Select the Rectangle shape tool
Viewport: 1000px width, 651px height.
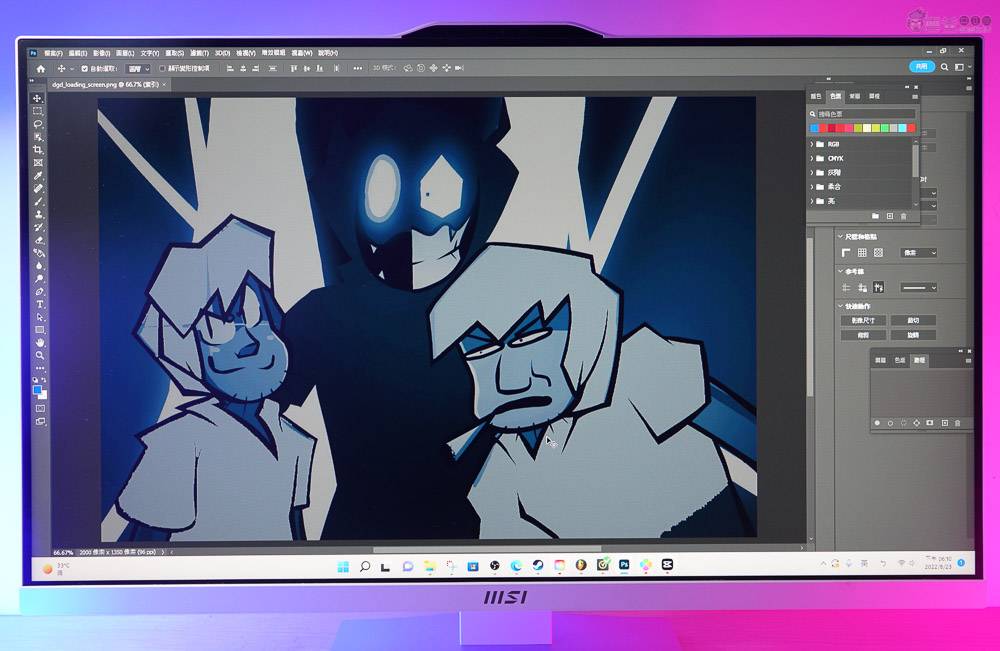[x=40, y=330]
